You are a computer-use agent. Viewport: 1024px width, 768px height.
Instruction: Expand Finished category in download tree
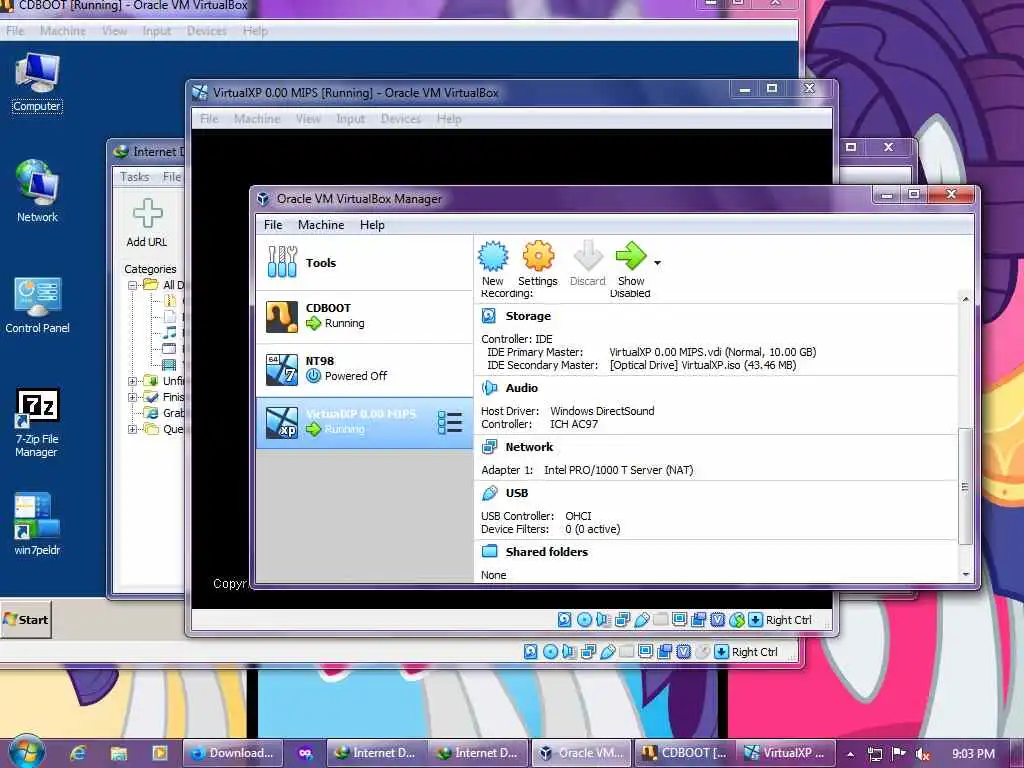(133, 397)
